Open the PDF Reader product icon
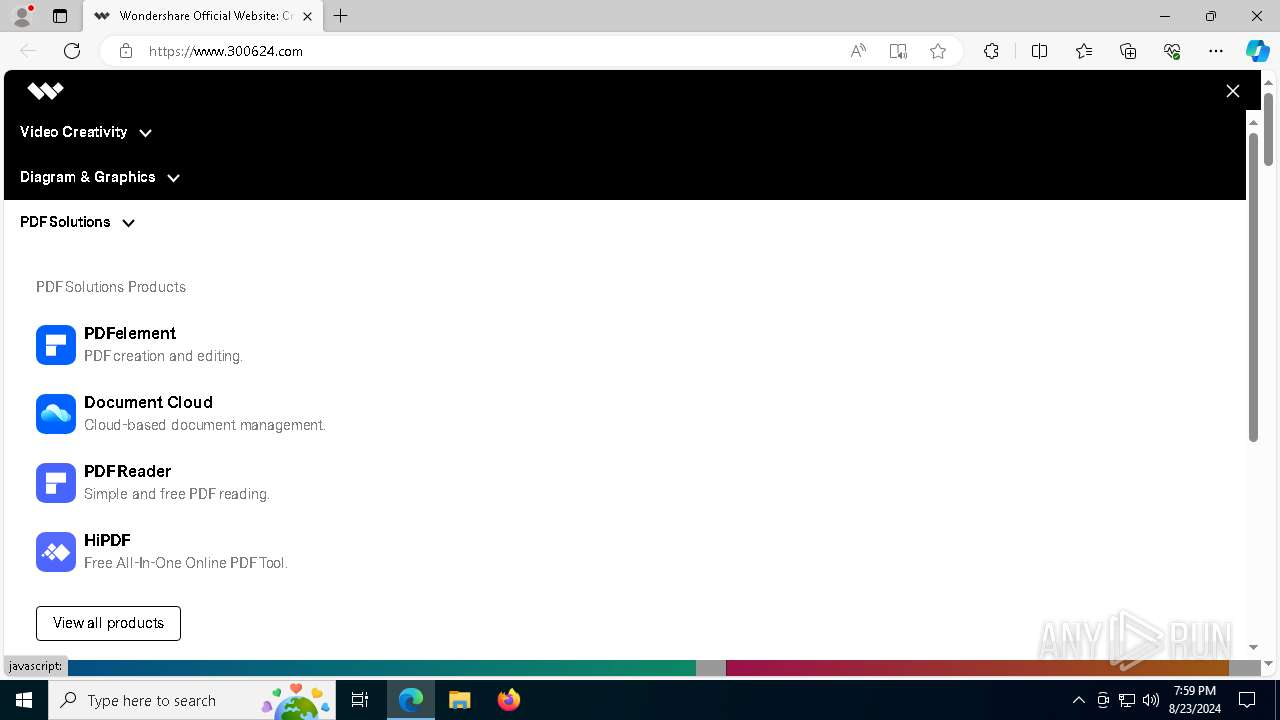This screenshot has width=1280, height=720. click(x=56, y=483)
